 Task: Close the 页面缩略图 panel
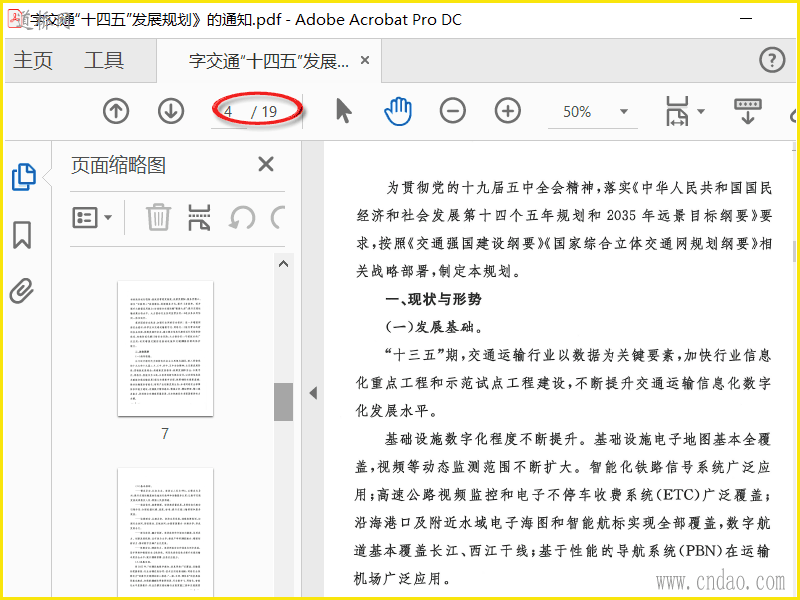pyautogui.click(x=266, y=164)
